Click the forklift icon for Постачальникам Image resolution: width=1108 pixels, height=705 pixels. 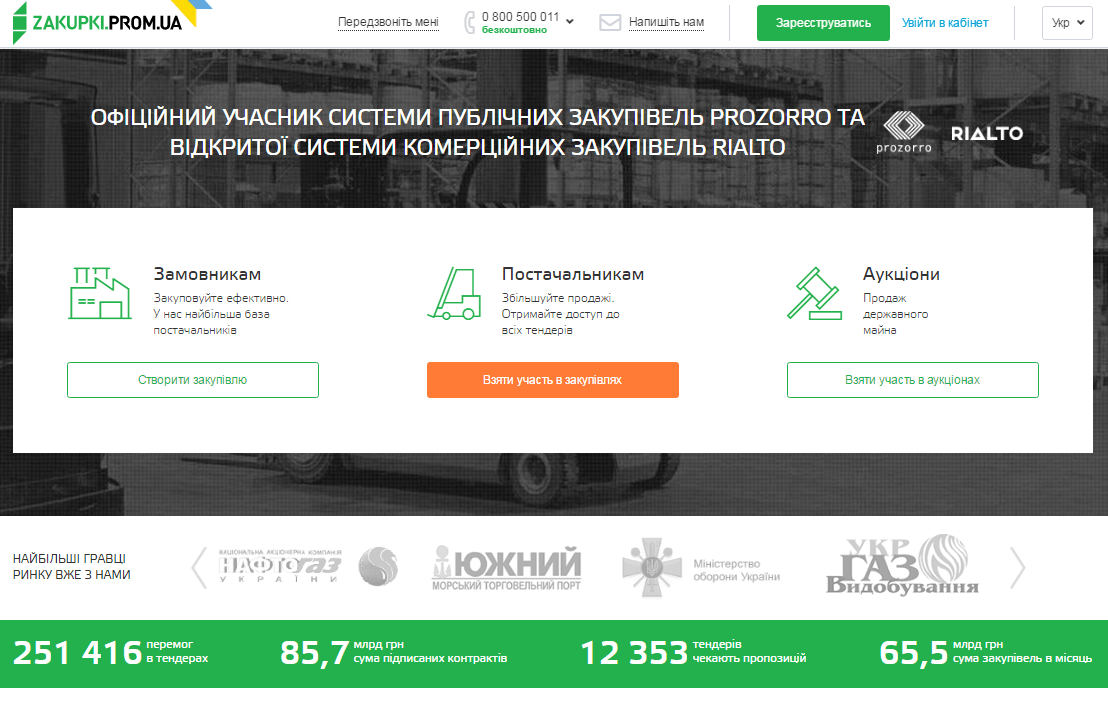[454, 294]
